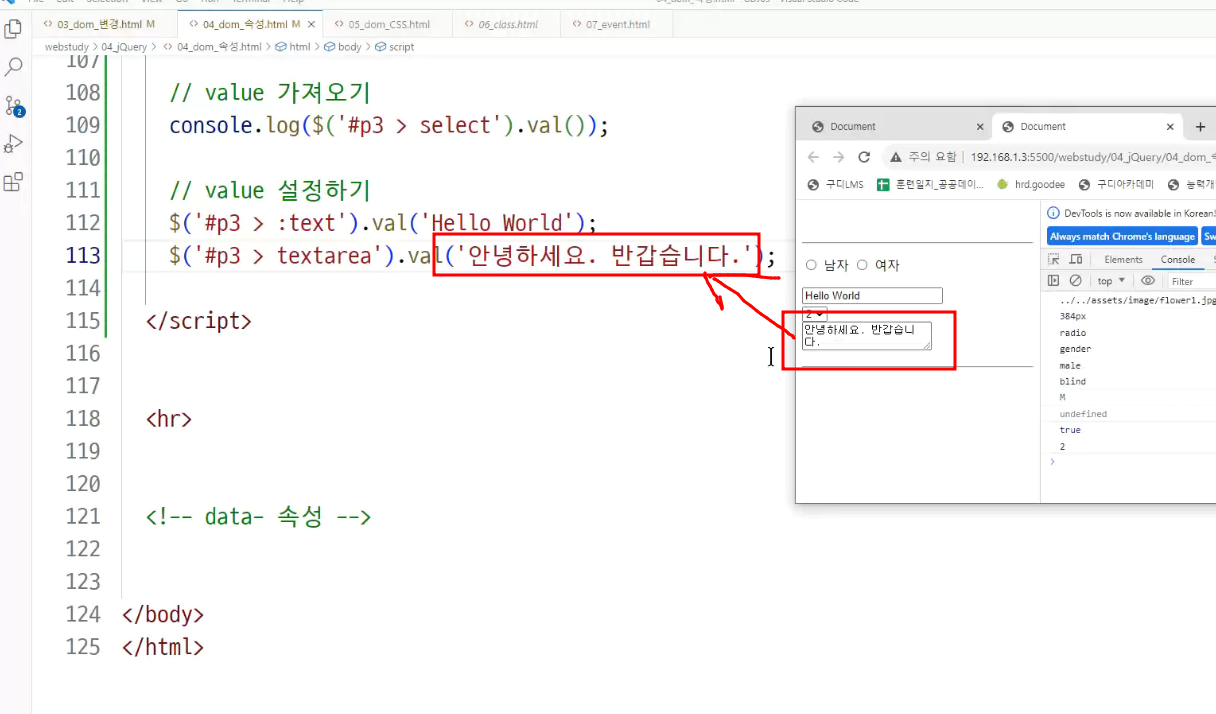
Task: Switch to DevTools Console tab
Action: (1177, 259)
